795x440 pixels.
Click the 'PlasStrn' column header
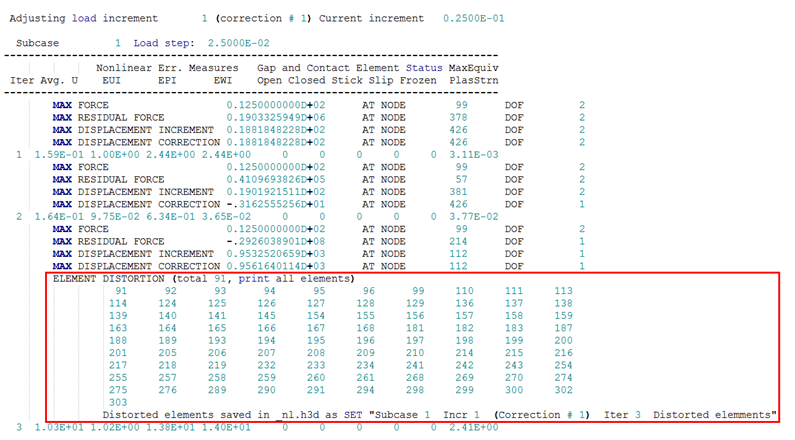(474, 81)
